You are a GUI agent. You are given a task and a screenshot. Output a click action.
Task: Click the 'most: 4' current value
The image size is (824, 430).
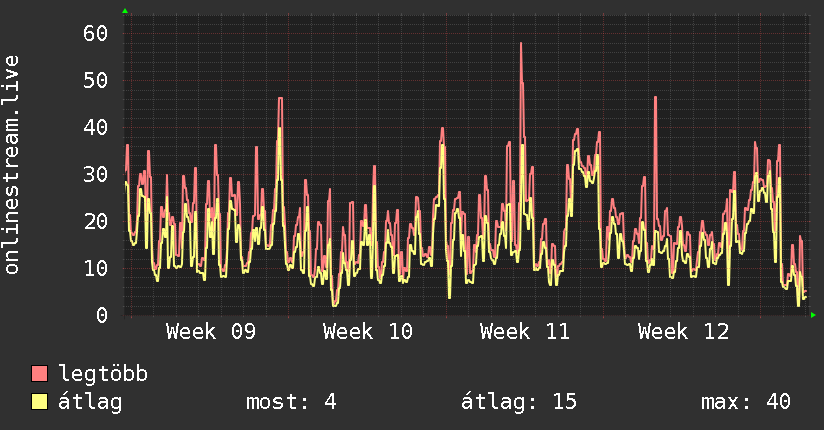pos(291,402)
